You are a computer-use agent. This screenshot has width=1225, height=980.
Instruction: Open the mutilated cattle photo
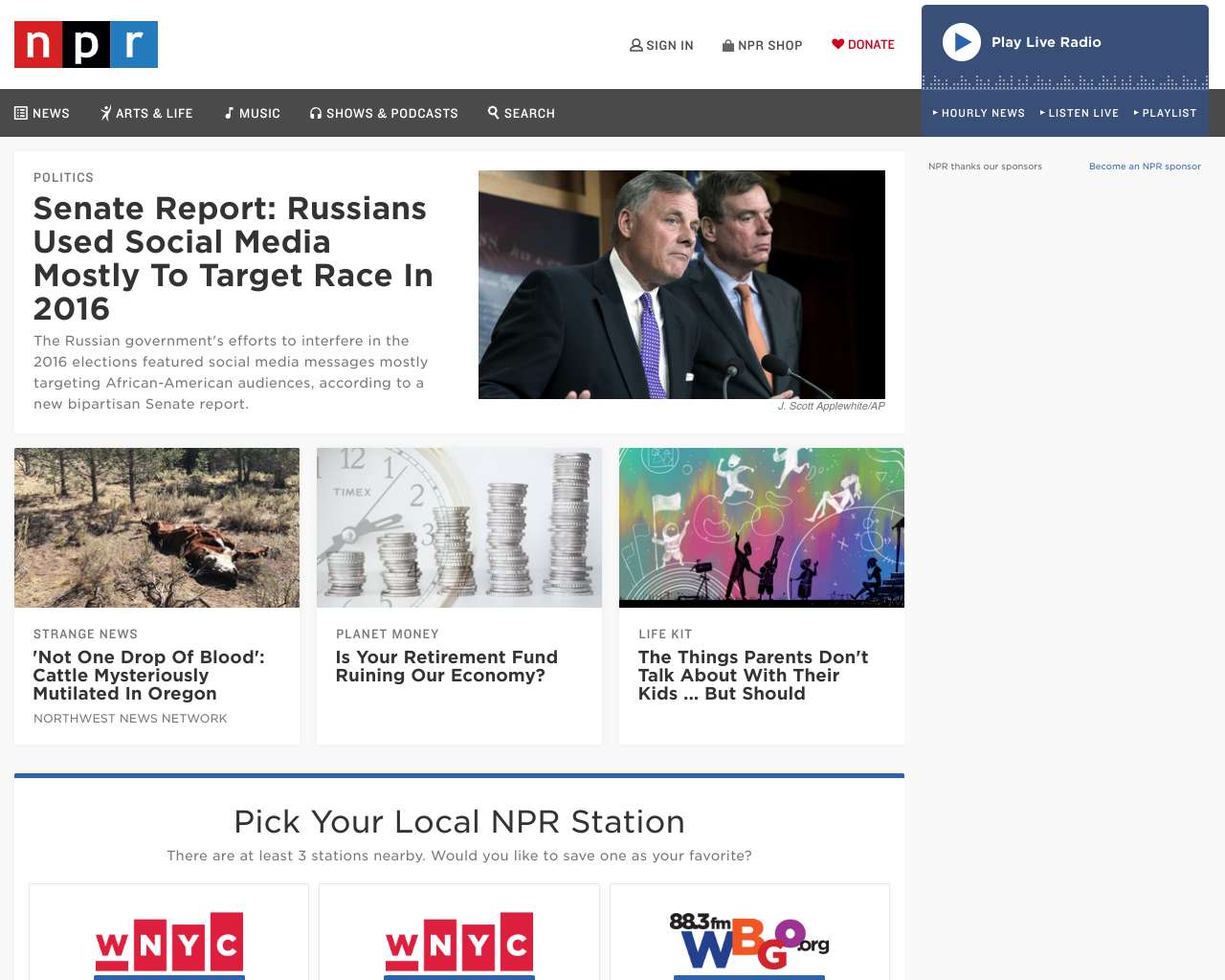(x=157, y=527)
